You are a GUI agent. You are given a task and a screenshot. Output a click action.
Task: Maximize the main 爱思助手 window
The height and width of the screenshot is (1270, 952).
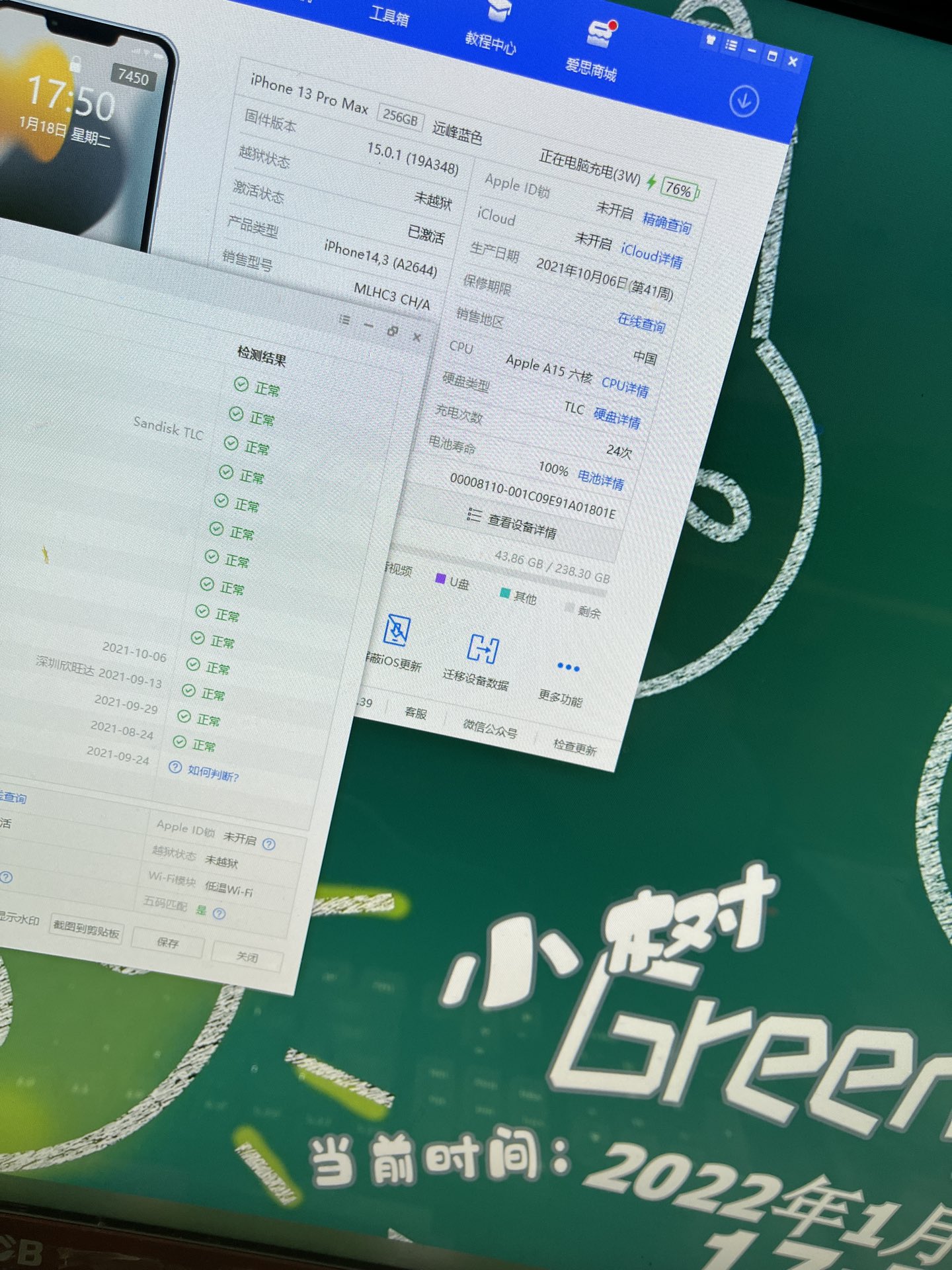[x=772, y=56]
